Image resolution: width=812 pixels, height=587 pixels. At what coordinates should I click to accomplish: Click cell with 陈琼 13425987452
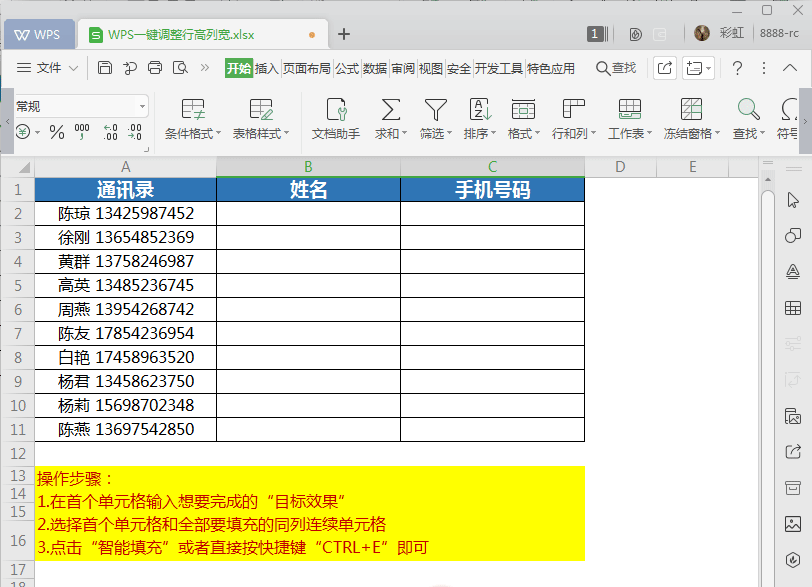click(x=126, y=213)
